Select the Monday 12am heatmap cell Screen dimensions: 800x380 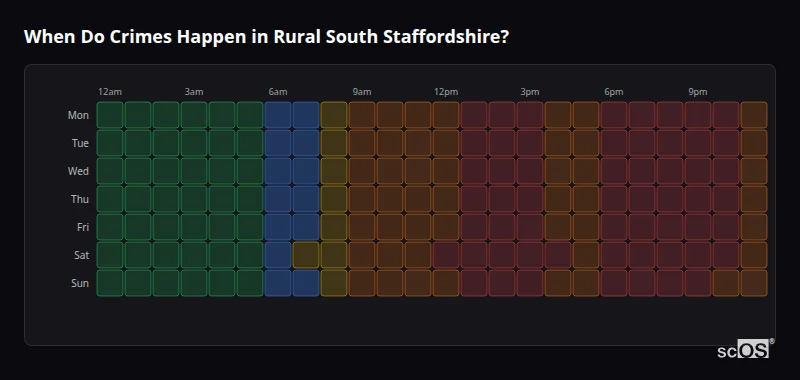(110, 115)
